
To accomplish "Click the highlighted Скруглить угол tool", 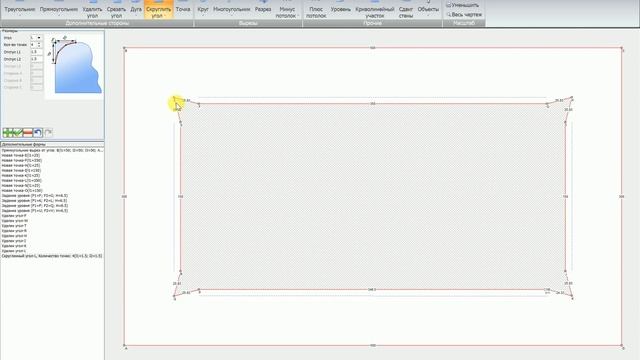I will (x=158, y=10).
